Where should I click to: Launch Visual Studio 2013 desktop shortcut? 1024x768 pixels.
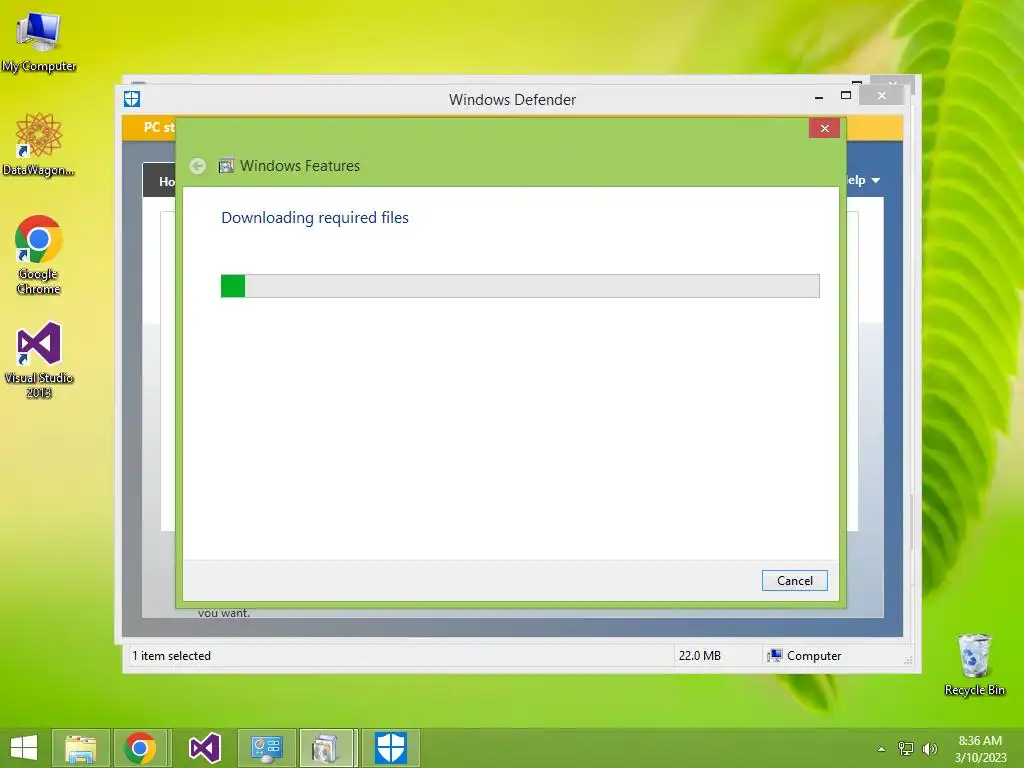39,360
